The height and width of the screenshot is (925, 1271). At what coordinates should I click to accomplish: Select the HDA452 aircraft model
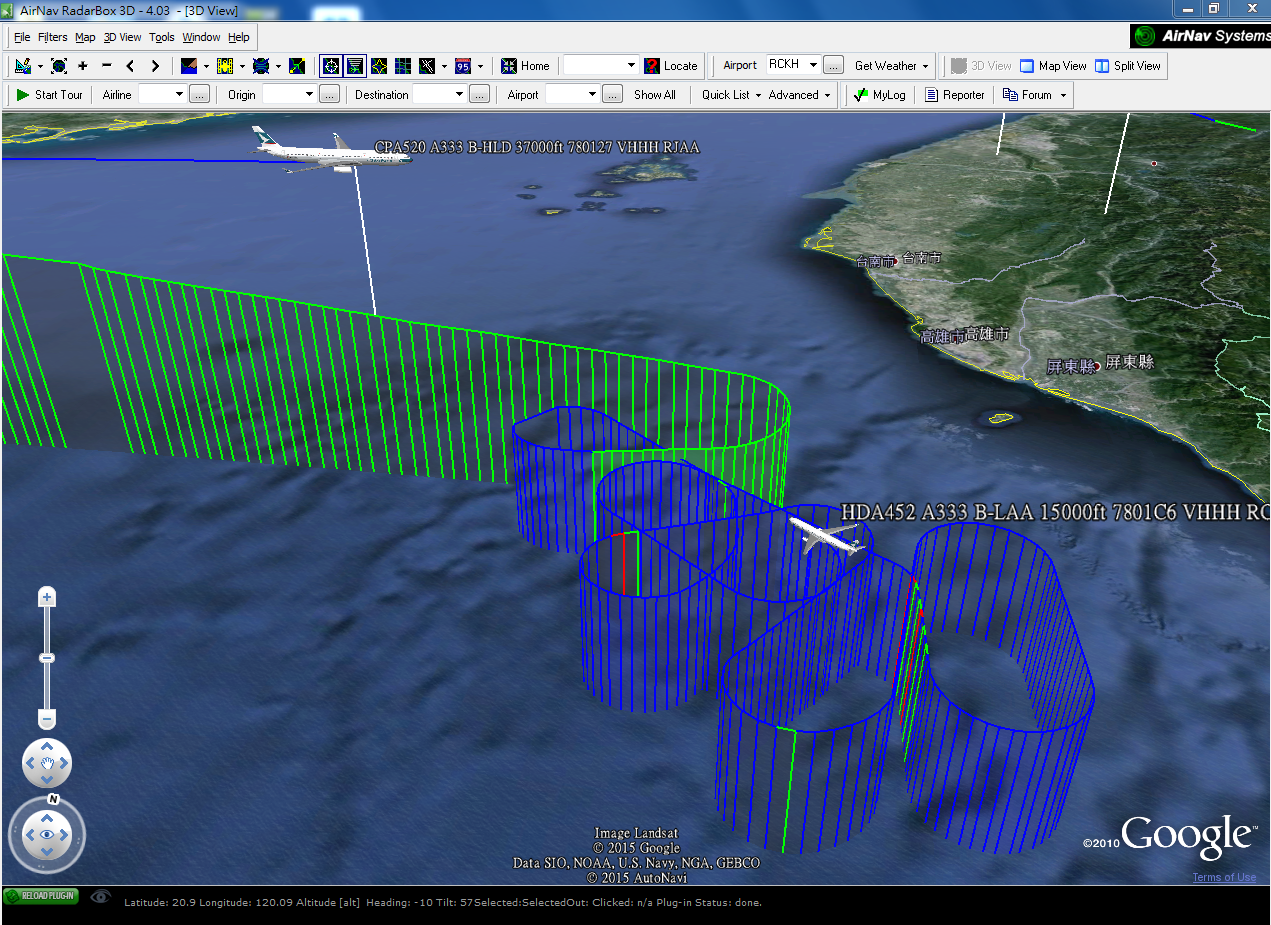[825, 534]
